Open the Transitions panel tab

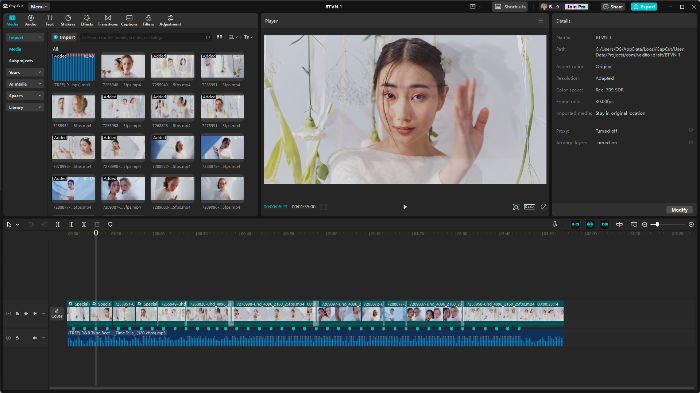point(108,20)
